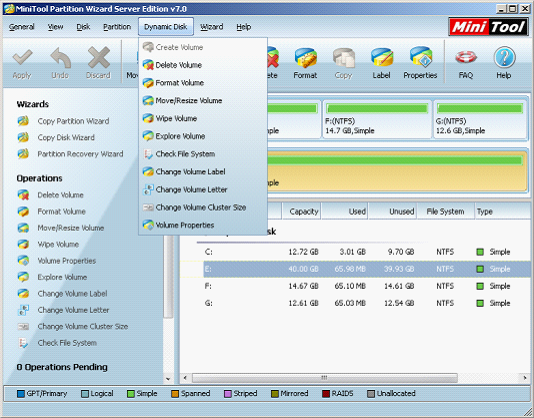534x418 pixels.
Task: Click Explore Volume icon in Operations panel
Action: [23, 277]
